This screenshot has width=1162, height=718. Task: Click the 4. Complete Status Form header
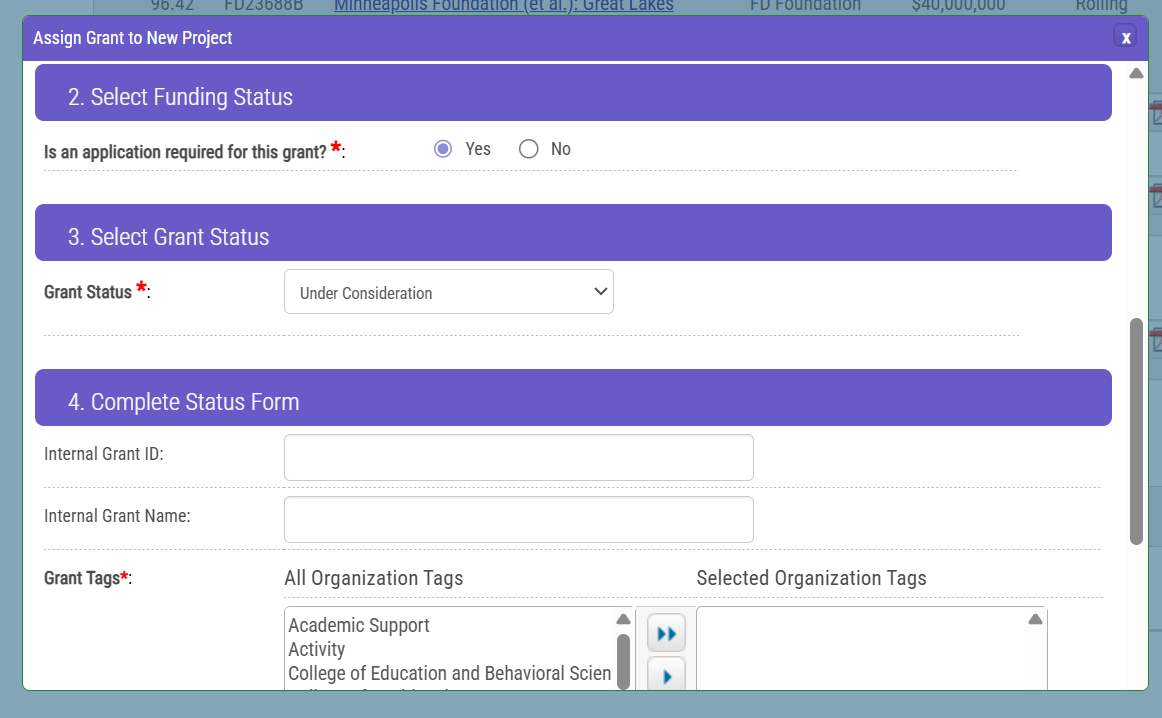(573, 398)
